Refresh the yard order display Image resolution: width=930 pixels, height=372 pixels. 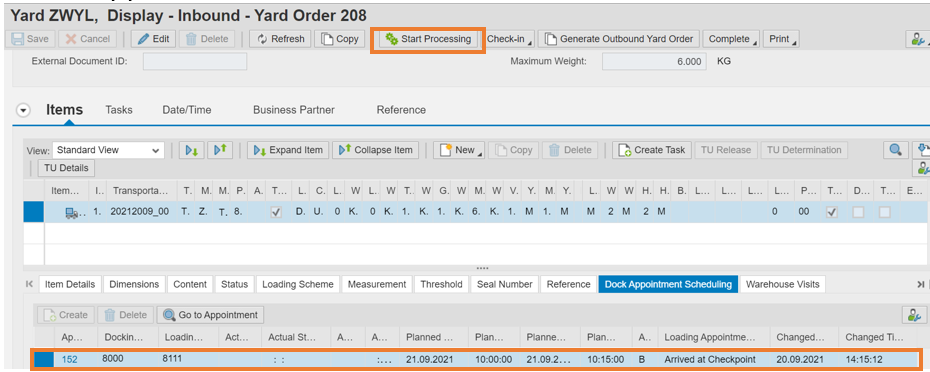(281, 39)
